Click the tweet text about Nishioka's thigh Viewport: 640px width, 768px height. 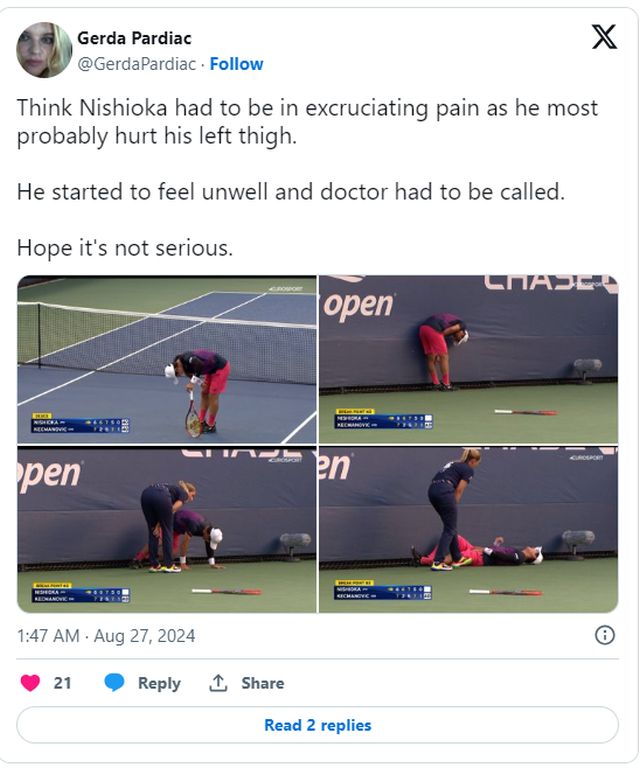coord(307,121)
